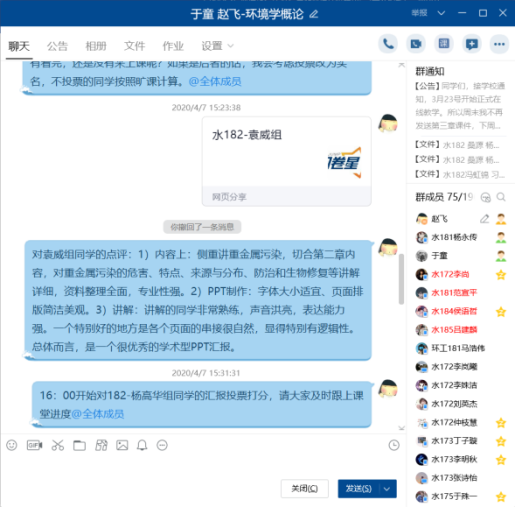
Task: Search group members with the magnifier icon
Action: pos(501,197)
